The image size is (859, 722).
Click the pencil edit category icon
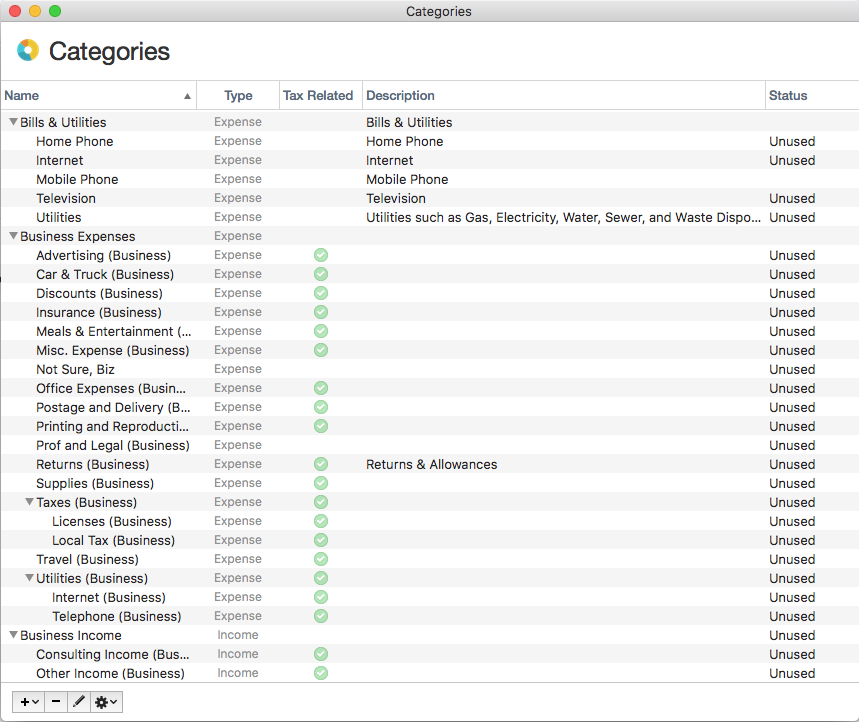pos(79,702)
